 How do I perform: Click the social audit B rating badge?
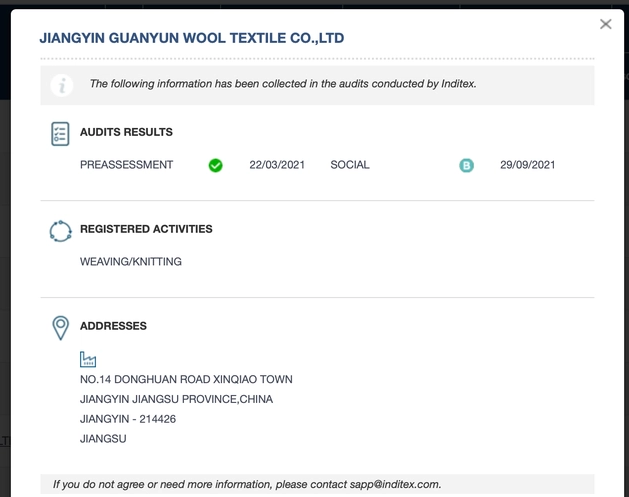click(x=466, y=165)
